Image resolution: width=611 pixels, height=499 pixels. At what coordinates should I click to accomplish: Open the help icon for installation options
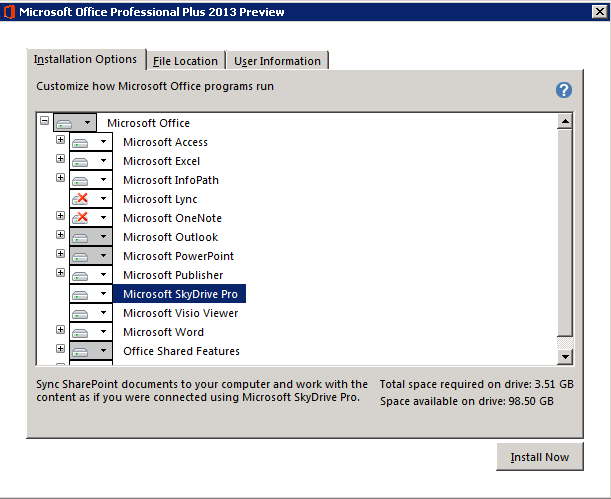[x=564, y=90]
